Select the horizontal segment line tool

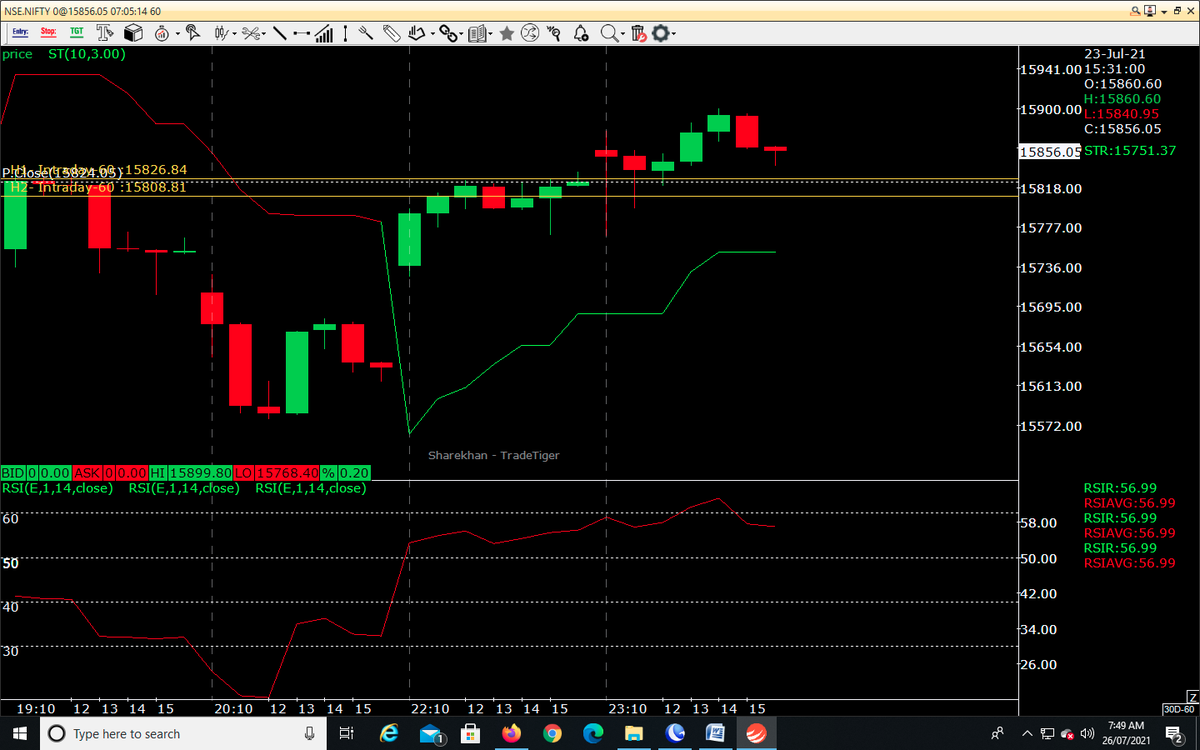point(301,33)
